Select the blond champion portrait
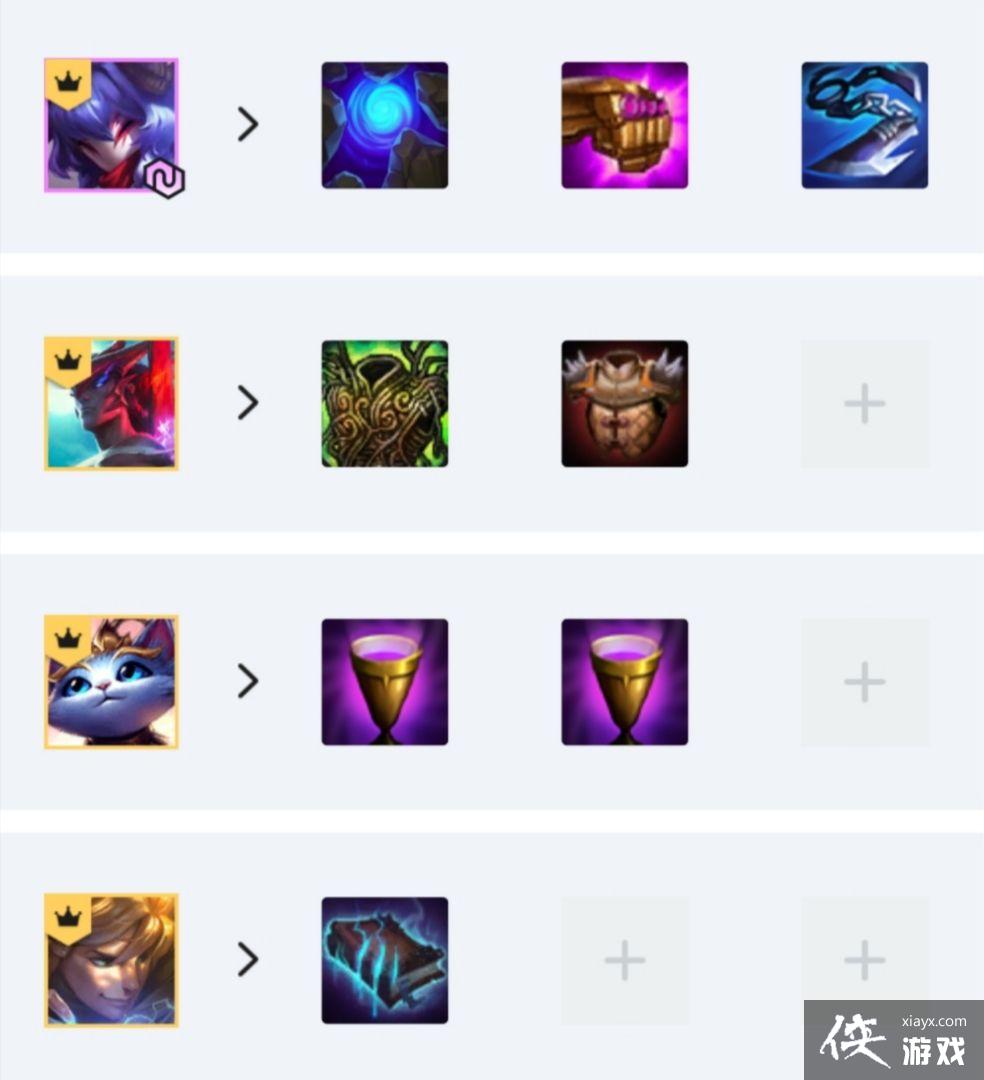This screenshot has width=984, height=1080. click(112, 960)
